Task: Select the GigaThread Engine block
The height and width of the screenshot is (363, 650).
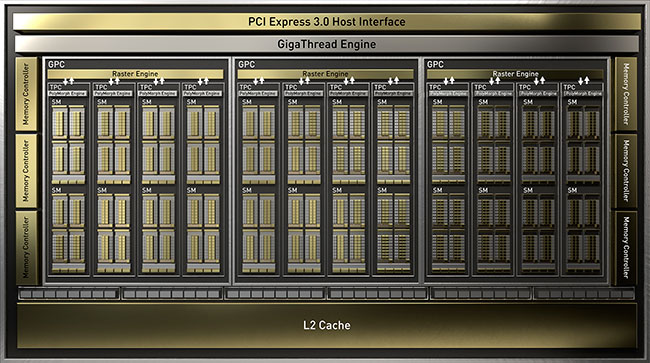Action: (x=327, y=44)
